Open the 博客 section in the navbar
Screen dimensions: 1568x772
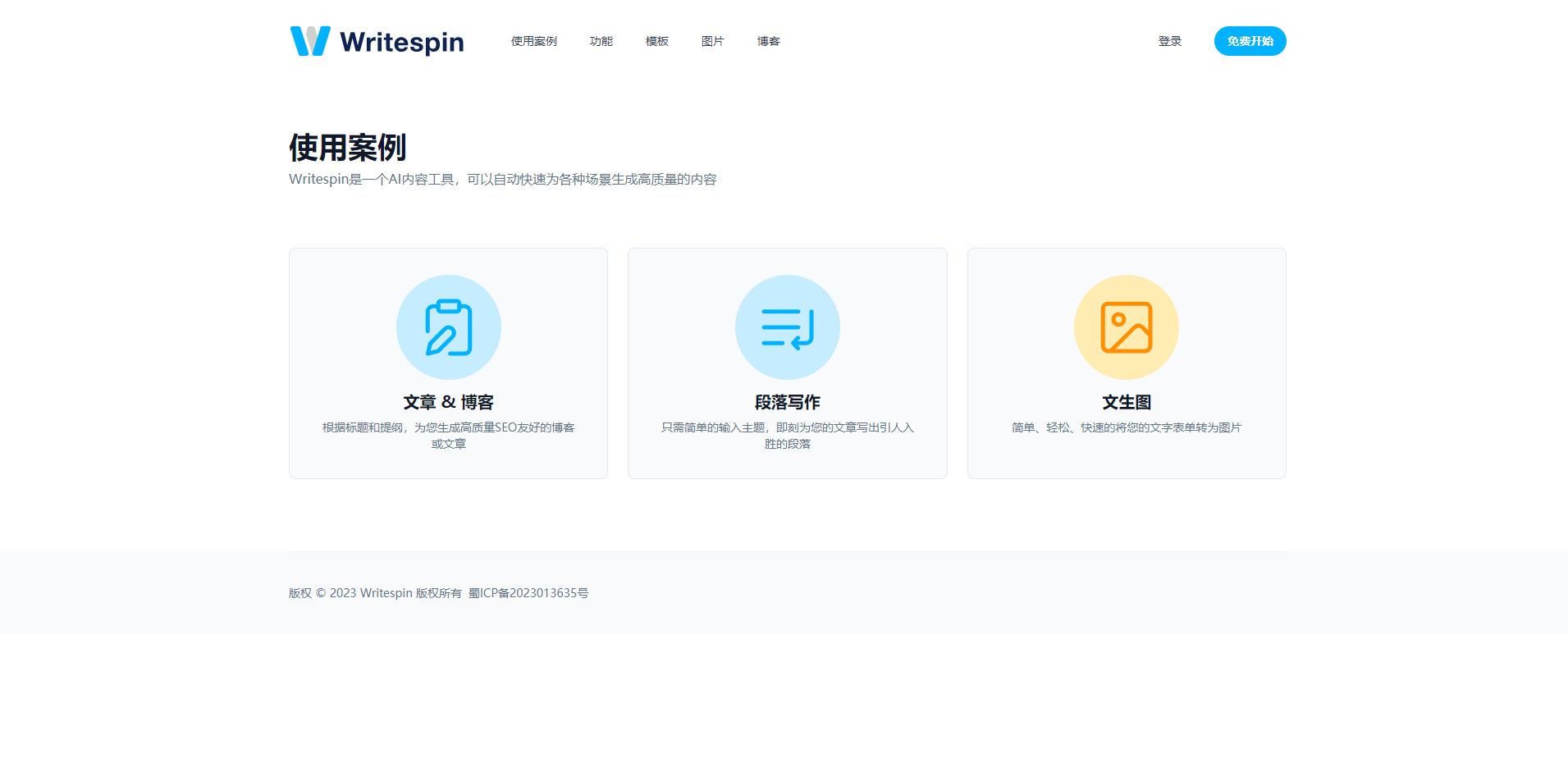coord(768,40)
